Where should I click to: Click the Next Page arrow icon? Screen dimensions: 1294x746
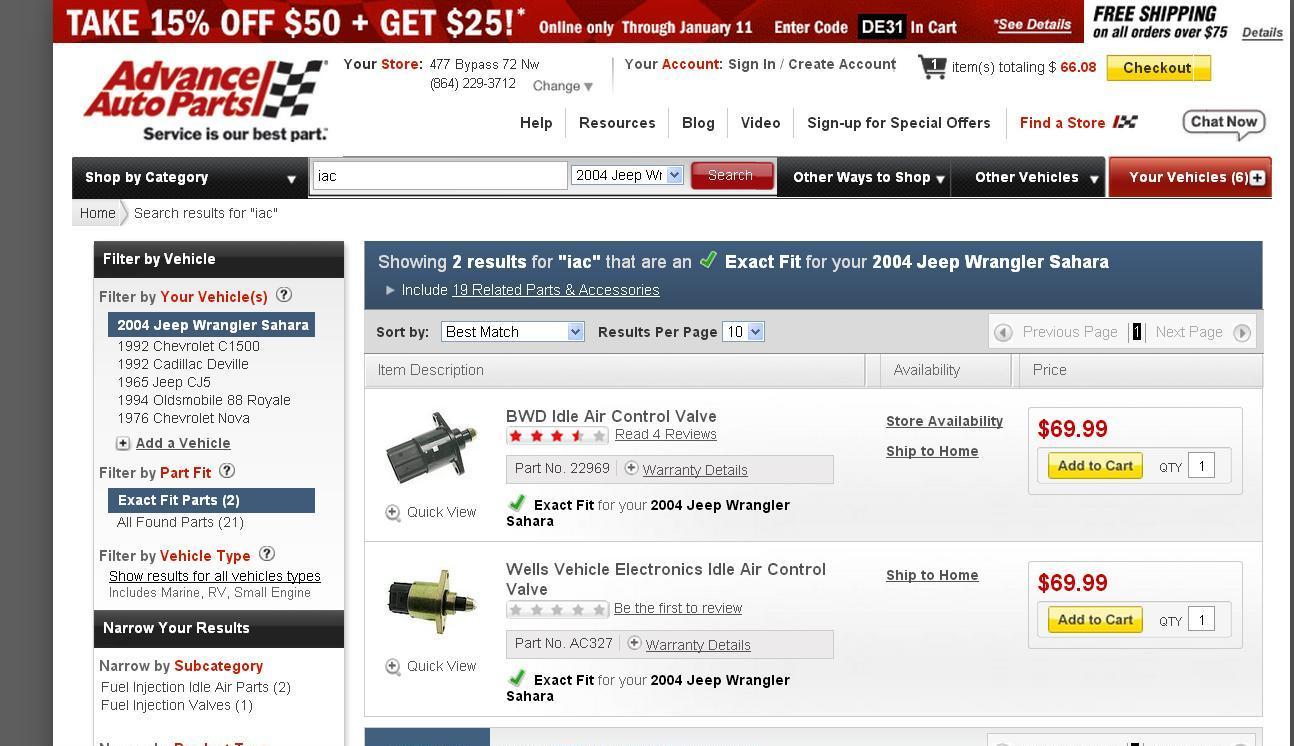pos(1242,332)
